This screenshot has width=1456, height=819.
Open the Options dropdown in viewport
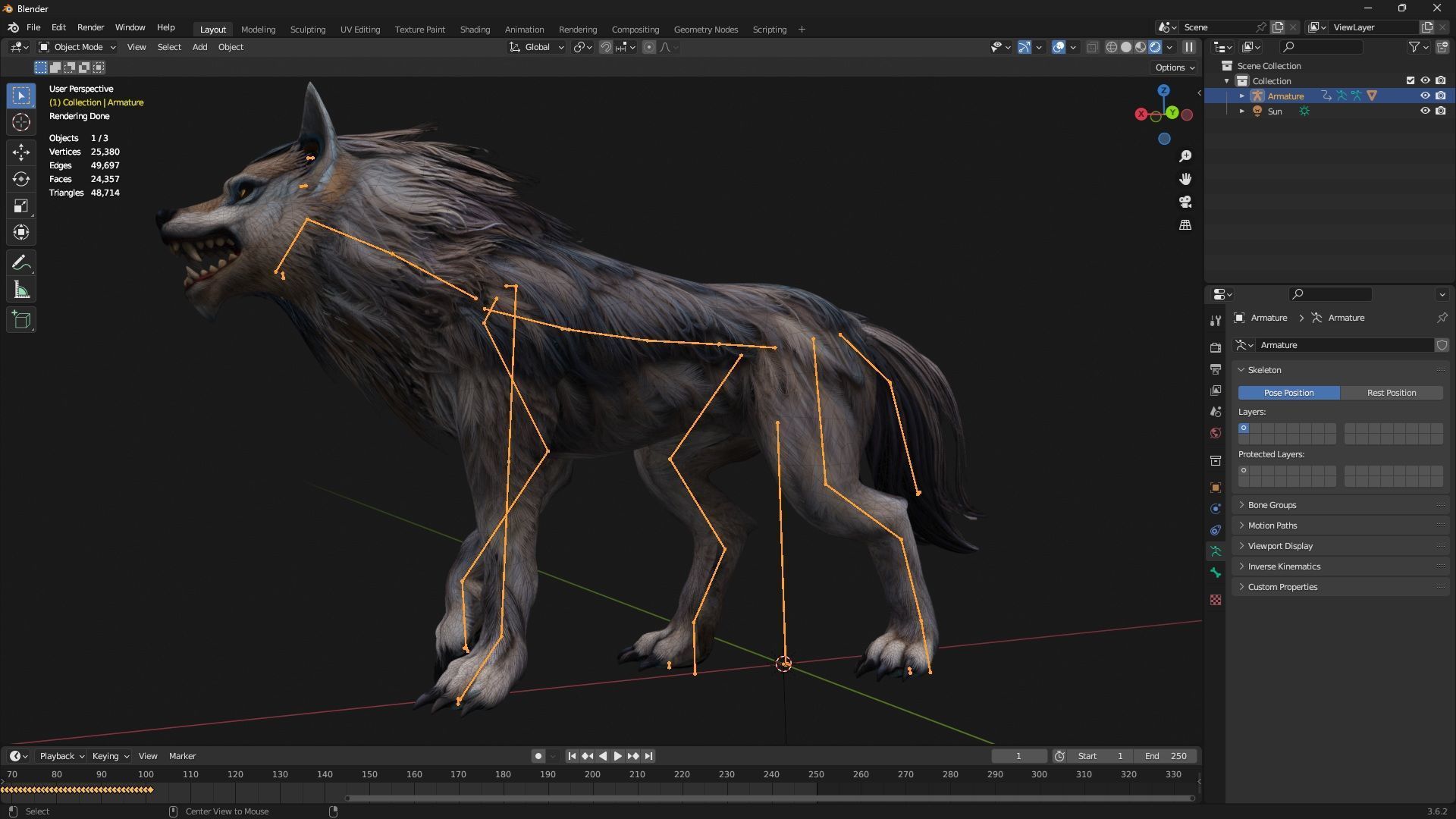(x=1174, y=67)
